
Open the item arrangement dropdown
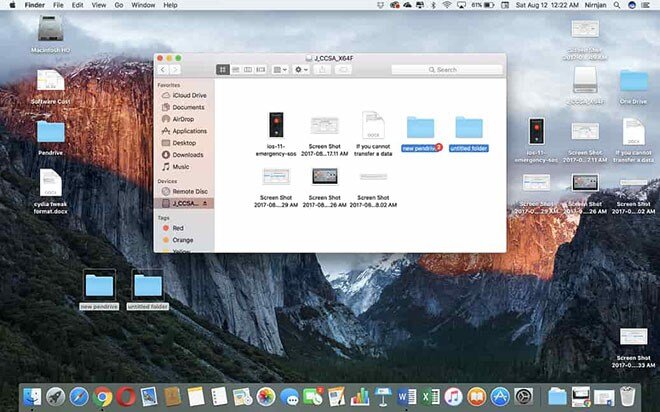(280, 69)
